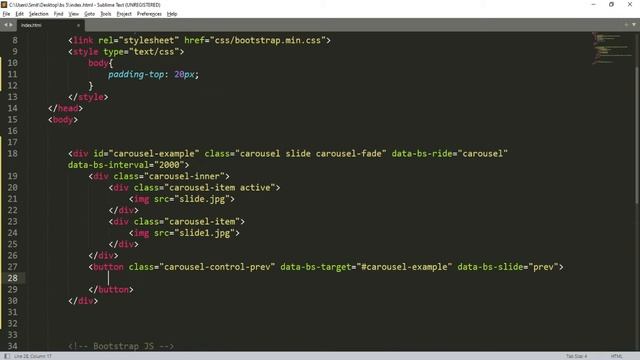Viewport: 640px width, 360px height.
Task: Click the closing head tag
Action: coord(65,108)
